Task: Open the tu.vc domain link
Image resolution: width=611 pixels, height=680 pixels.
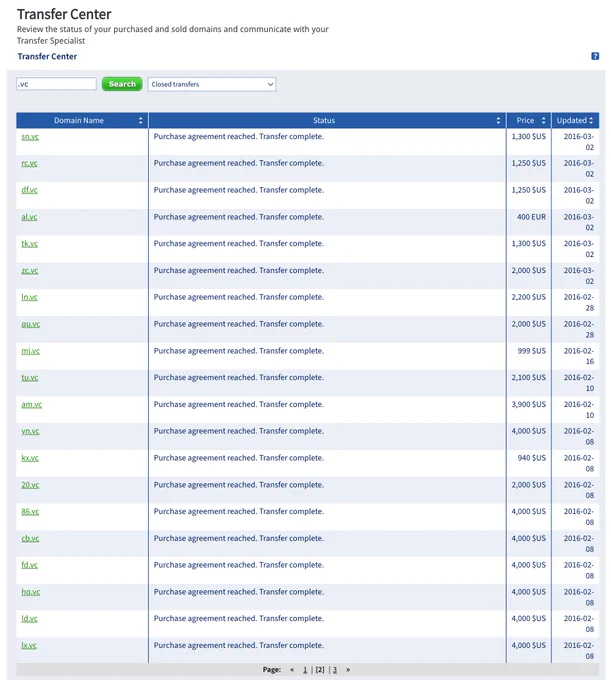Action: point(29,378)
